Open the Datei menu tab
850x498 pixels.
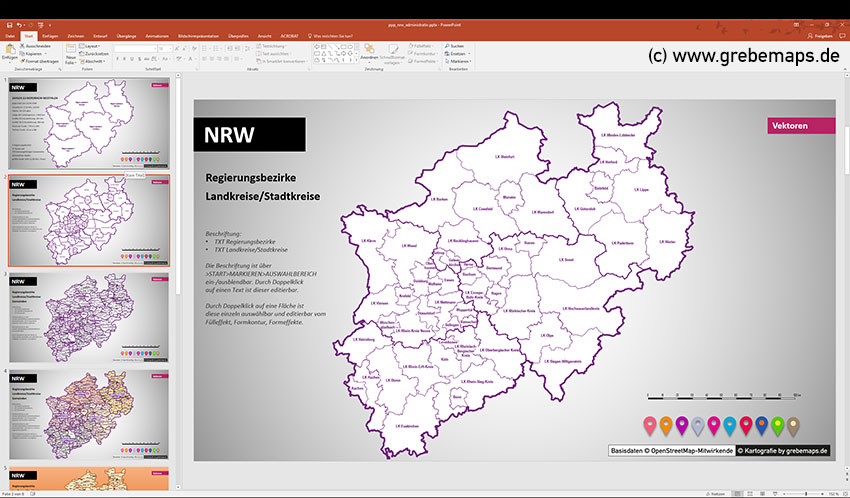pyautogui.click(x=10, y=35)
